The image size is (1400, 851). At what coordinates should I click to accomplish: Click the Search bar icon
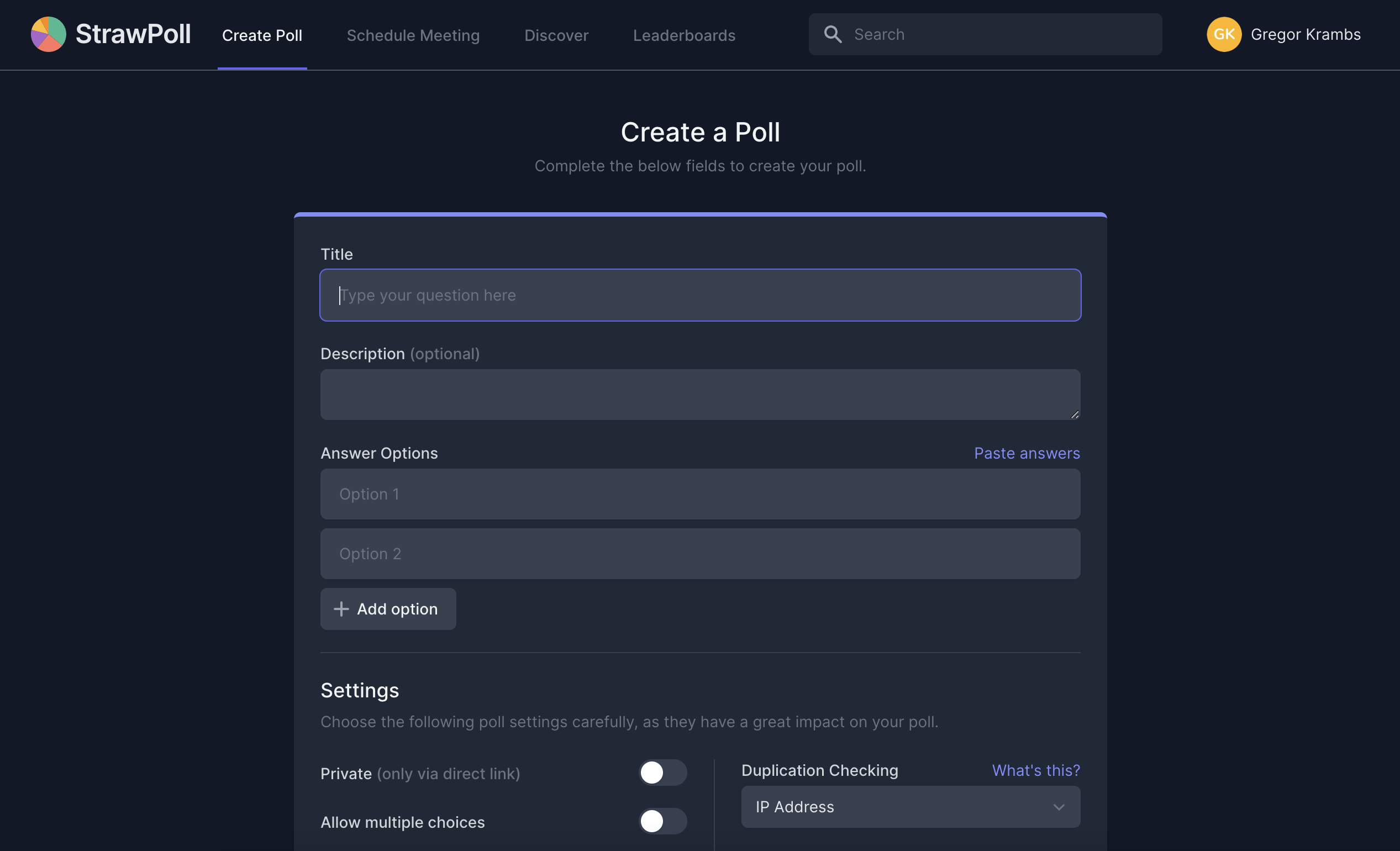[x=832, y=34]
